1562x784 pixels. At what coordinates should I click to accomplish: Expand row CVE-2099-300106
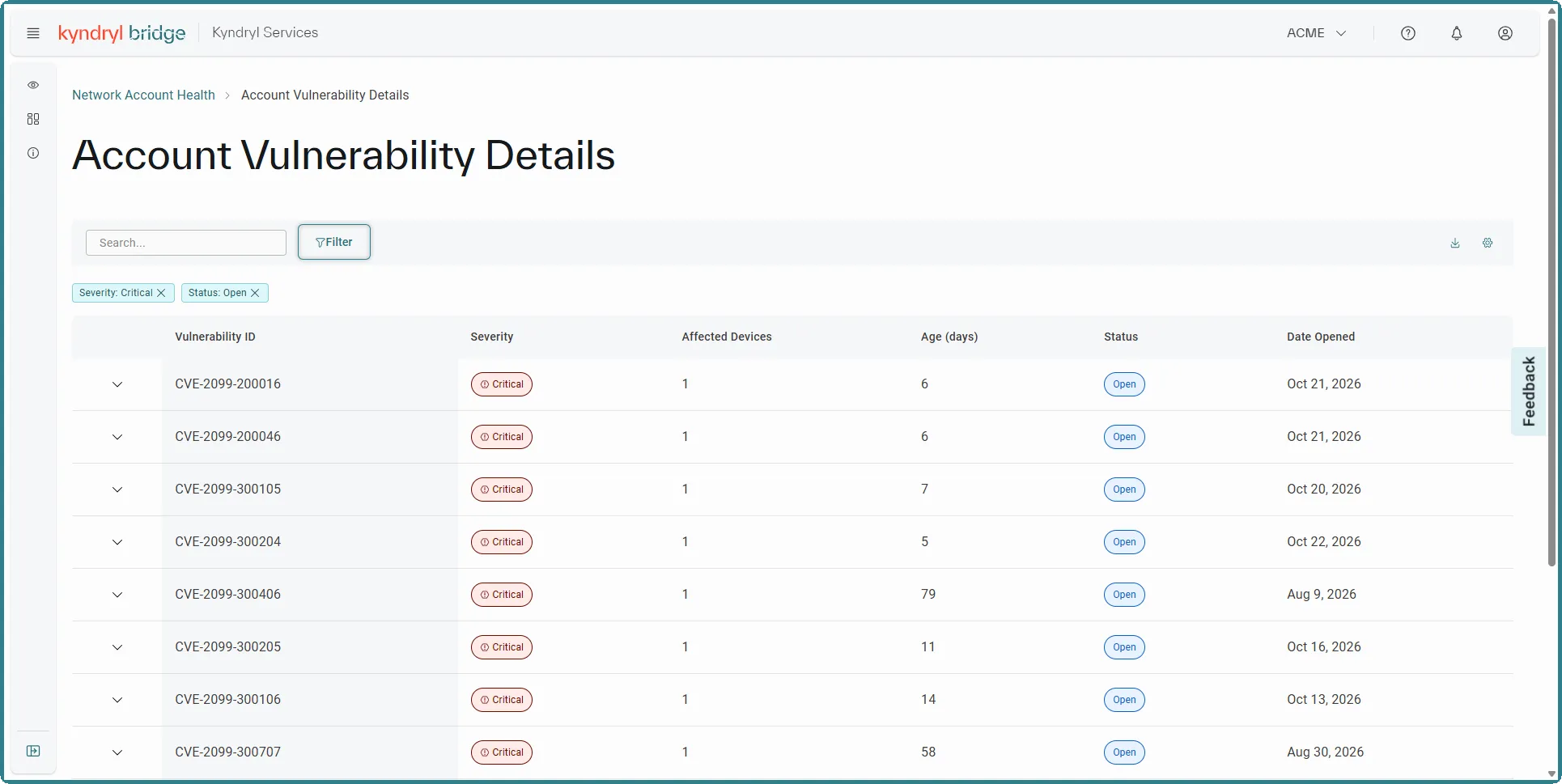[x=117, y=700]
